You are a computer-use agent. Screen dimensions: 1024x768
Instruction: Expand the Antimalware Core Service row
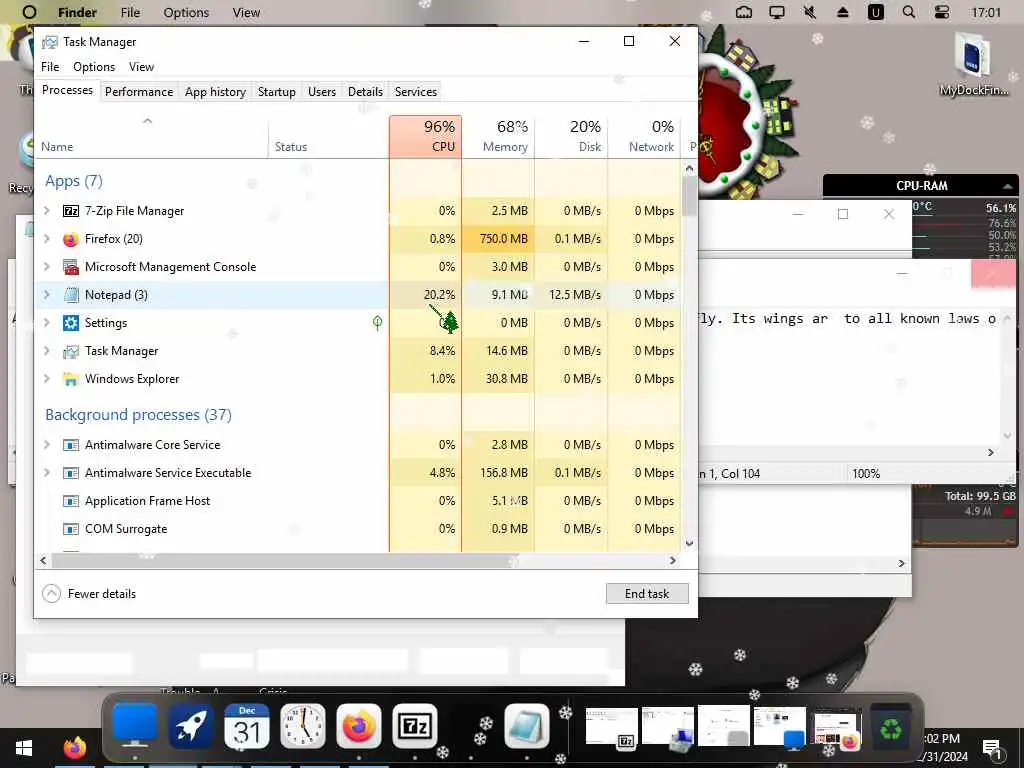46,445
